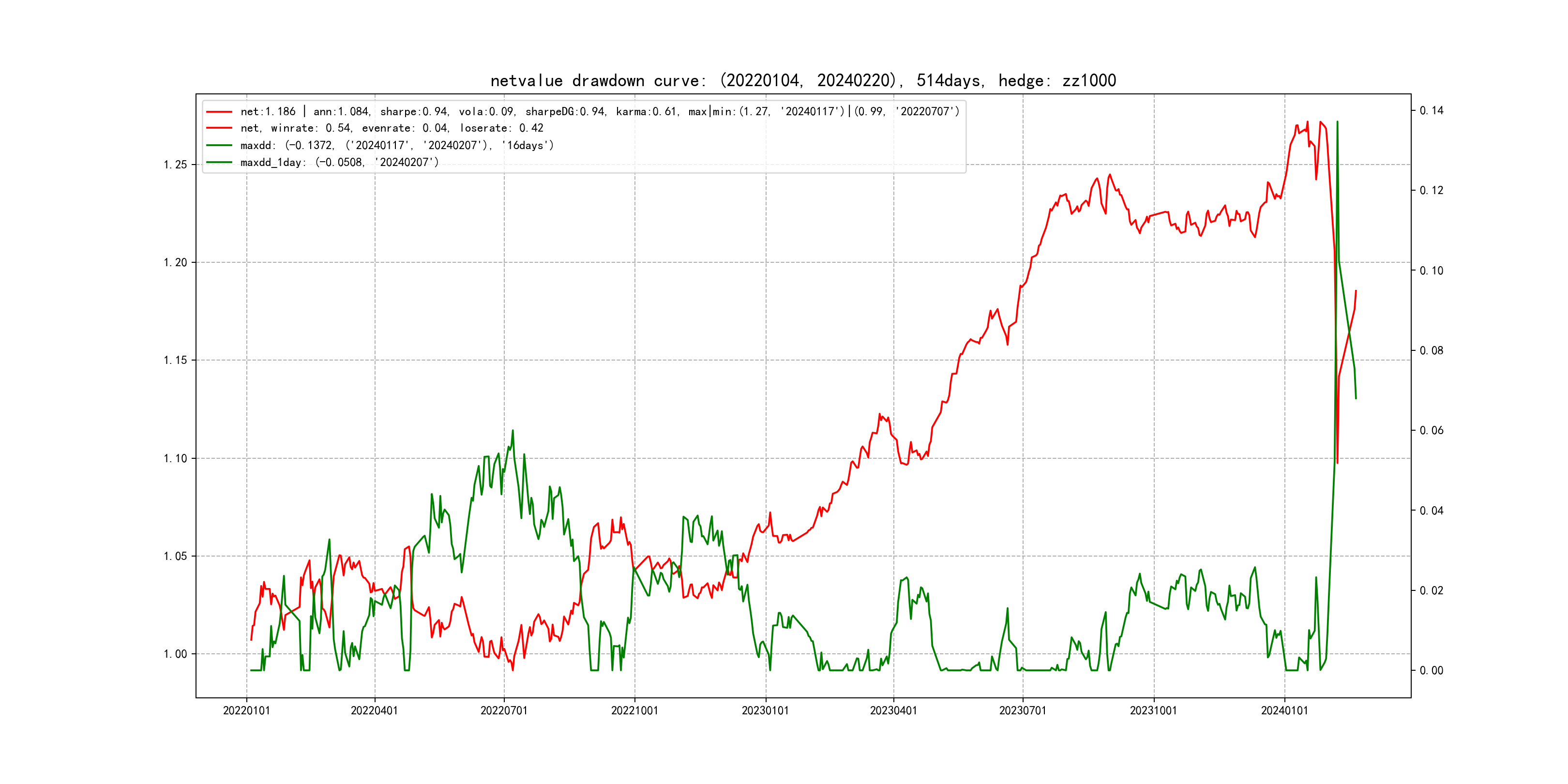Click the red swatch beside the winrate legend entry
Screen dimensions: 1568x784
pyautogui.click(x=219, y=128)
